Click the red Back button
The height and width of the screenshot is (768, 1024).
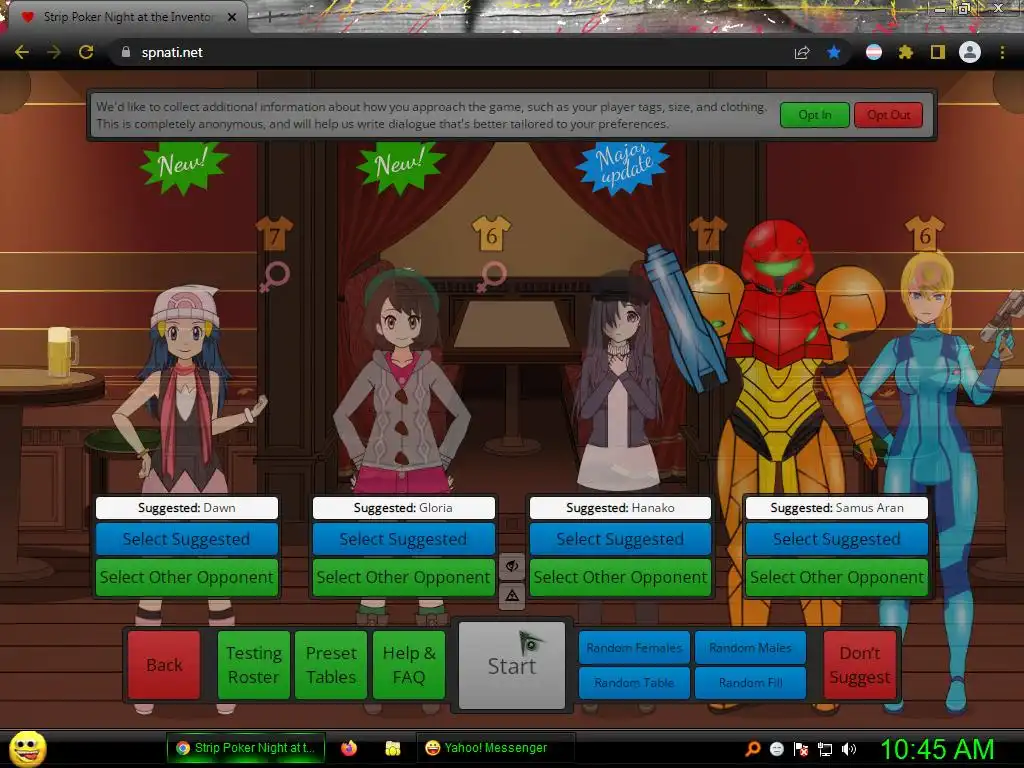(164, 665)
